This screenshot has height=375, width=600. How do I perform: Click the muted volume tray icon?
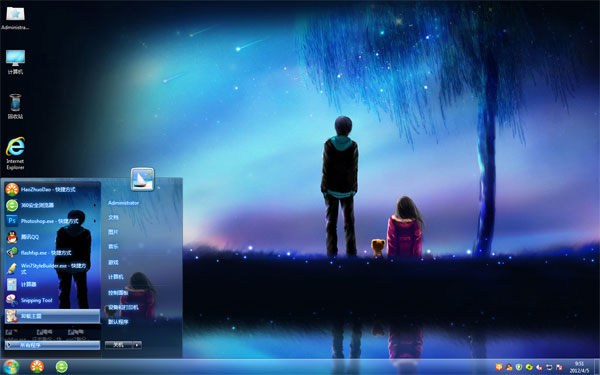(x=539, y=367)
